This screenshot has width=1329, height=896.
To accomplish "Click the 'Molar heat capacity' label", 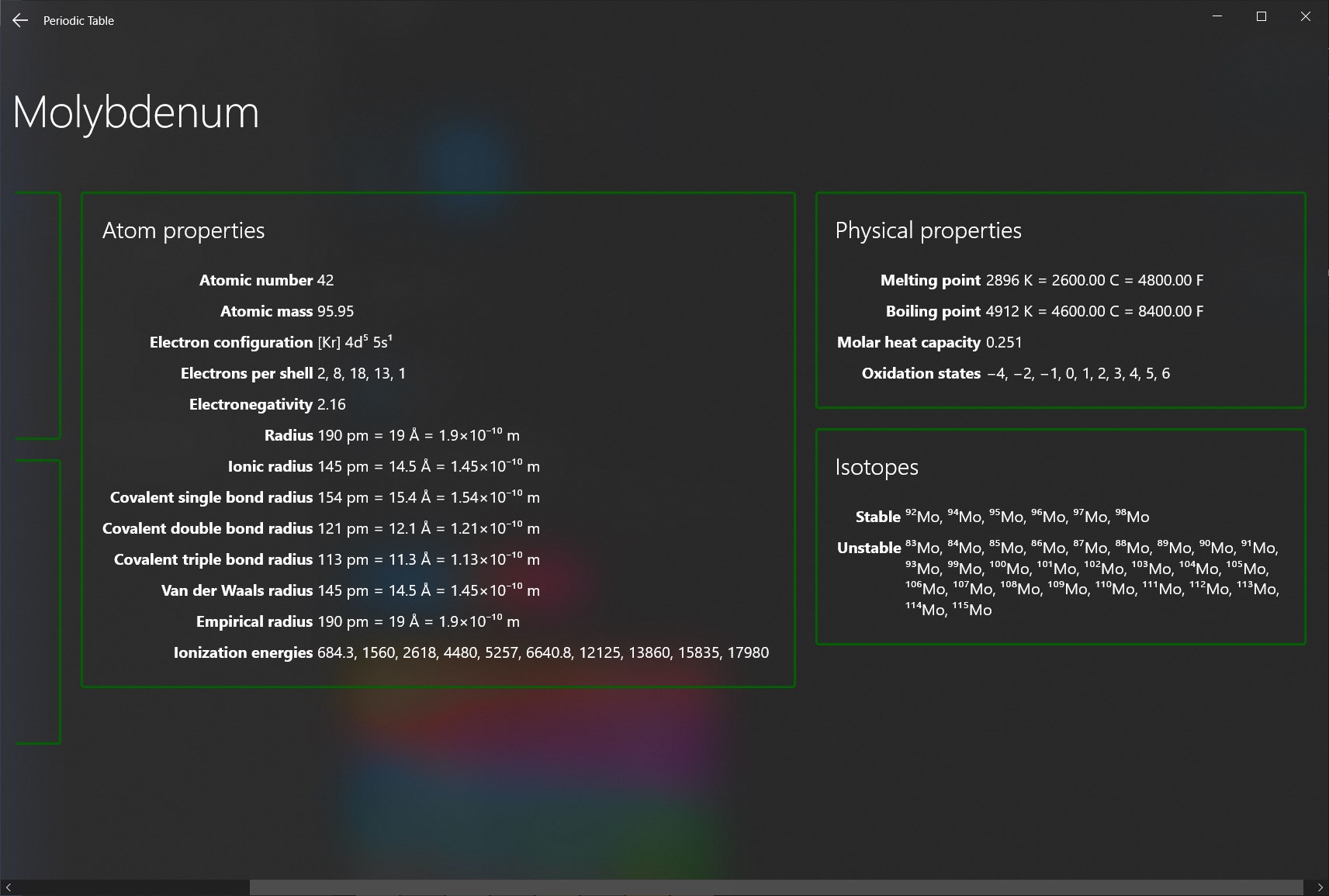I will click(x=909, y=342).
